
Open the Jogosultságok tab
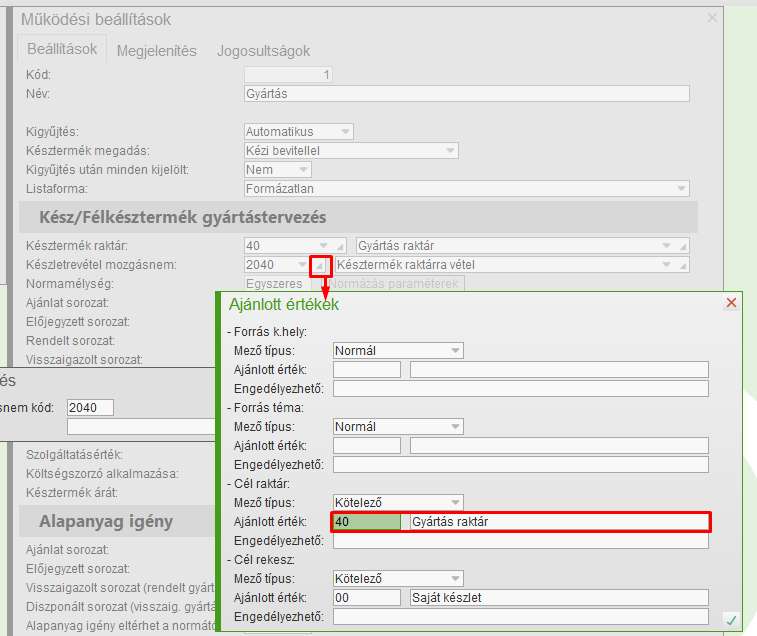tap(263, 51)
